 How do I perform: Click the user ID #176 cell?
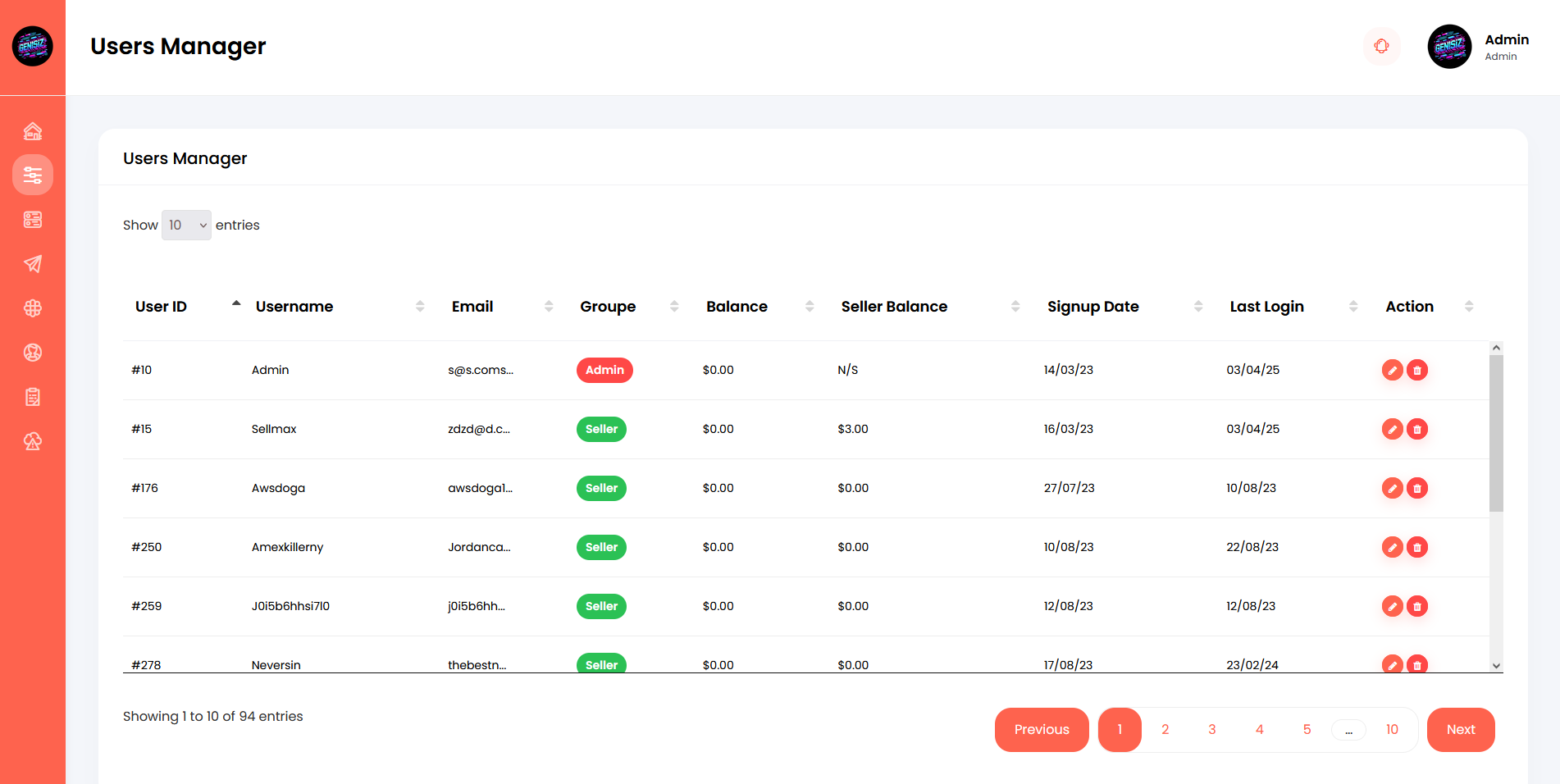[x=144, y=488]
